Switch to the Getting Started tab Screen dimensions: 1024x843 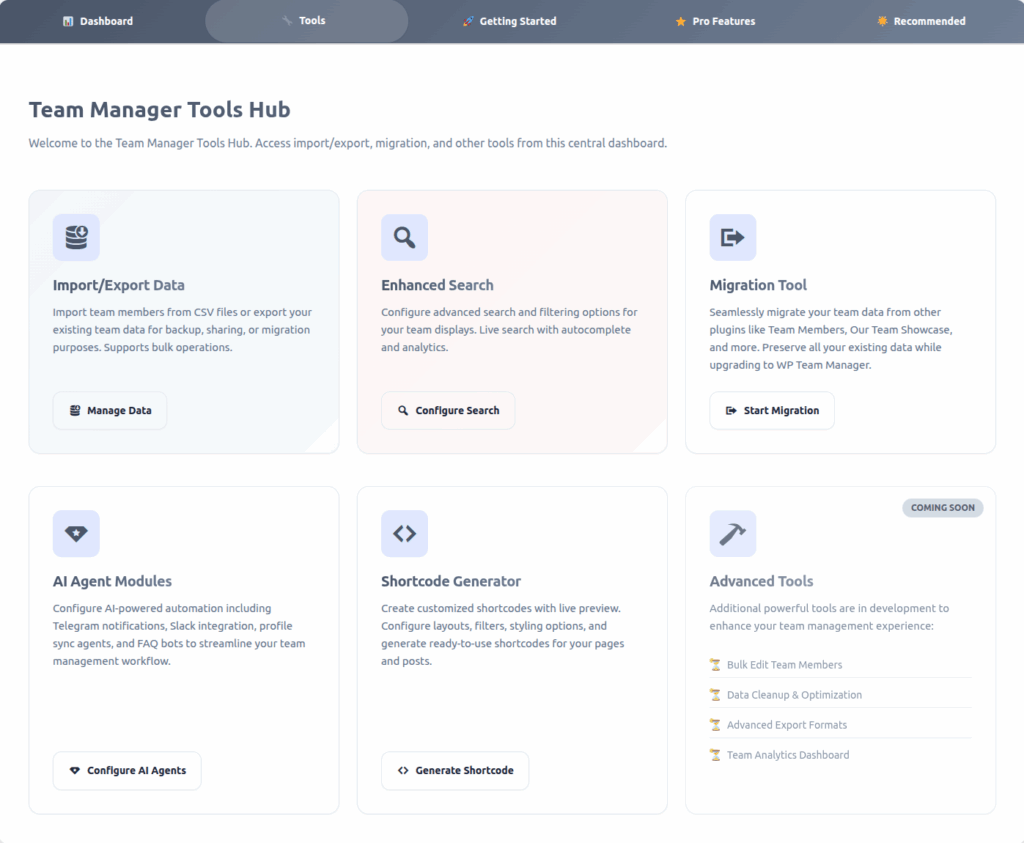509,21
